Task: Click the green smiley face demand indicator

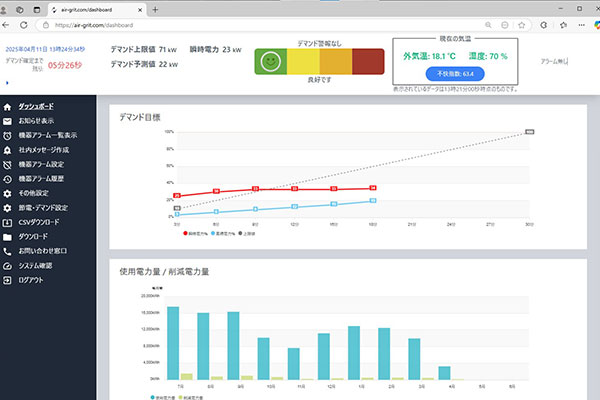Action: (268, 63)
